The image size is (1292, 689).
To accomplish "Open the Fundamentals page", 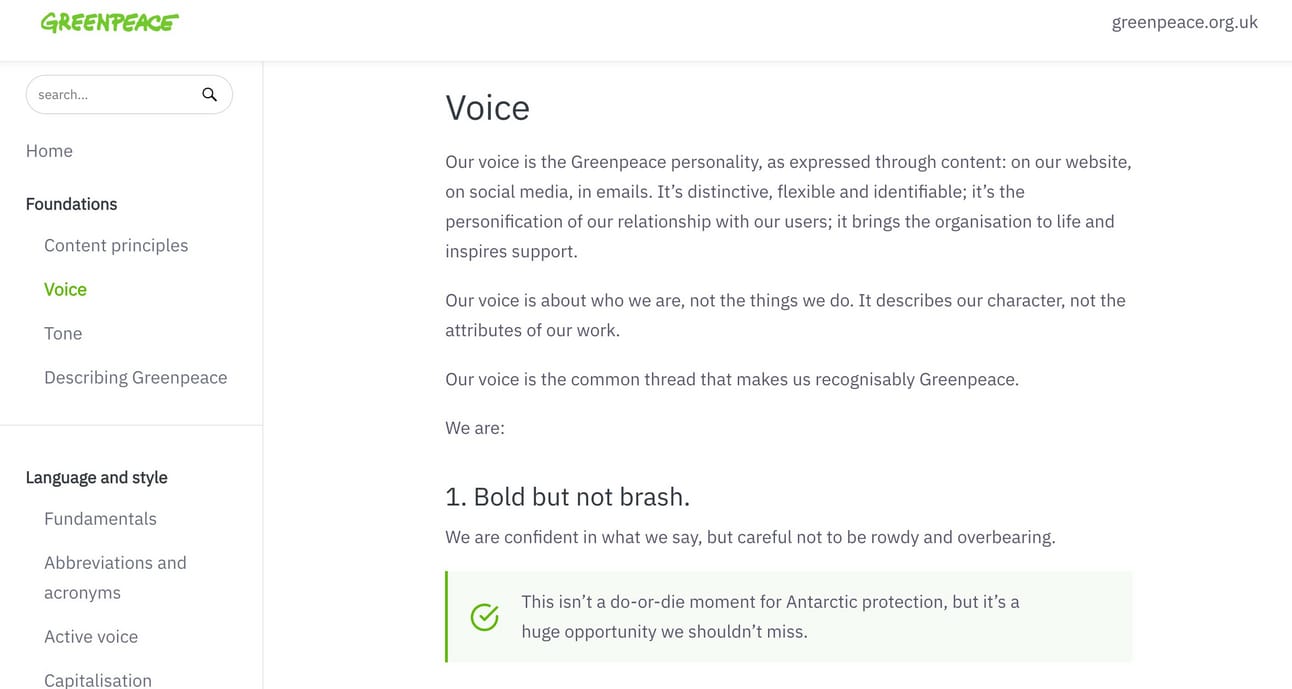I will tap(100, 518).
